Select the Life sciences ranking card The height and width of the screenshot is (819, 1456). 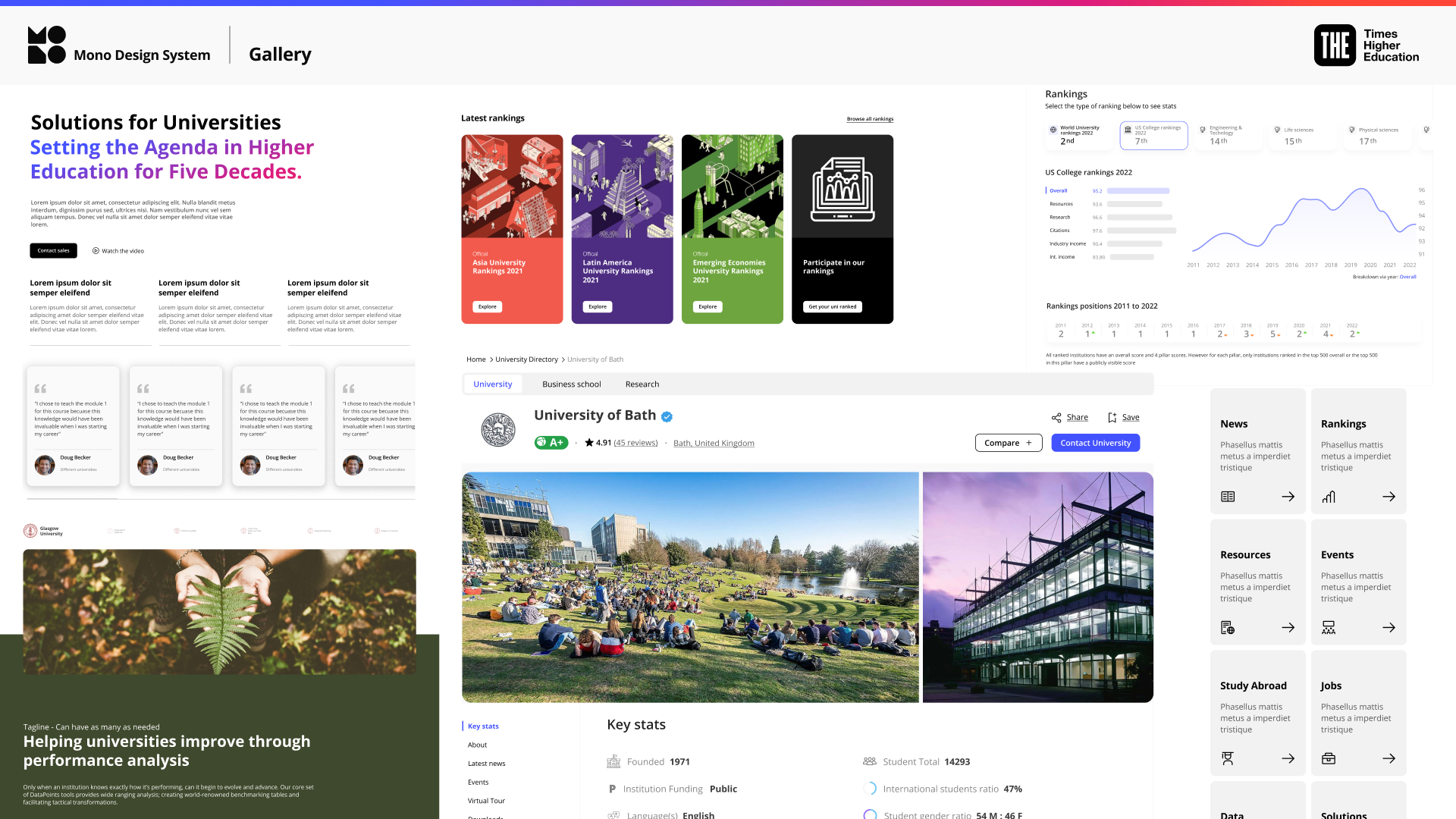pos(1302,136)
